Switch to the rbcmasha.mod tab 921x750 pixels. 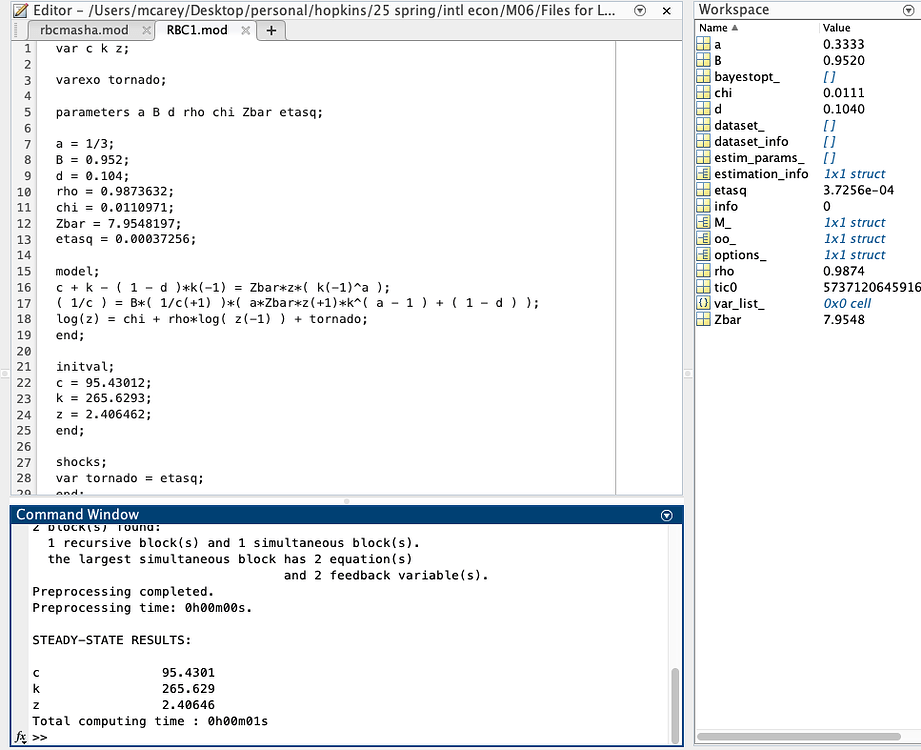(84, 30)
